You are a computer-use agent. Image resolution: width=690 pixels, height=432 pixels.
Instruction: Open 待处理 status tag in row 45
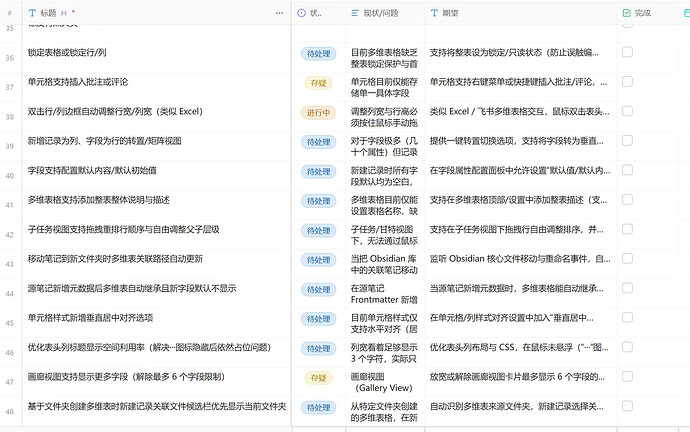tap(319, 319)
